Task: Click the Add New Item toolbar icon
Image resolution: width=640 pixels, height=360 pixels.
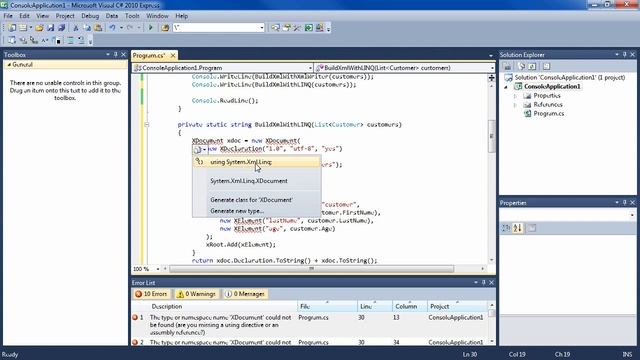Action: 23,28
